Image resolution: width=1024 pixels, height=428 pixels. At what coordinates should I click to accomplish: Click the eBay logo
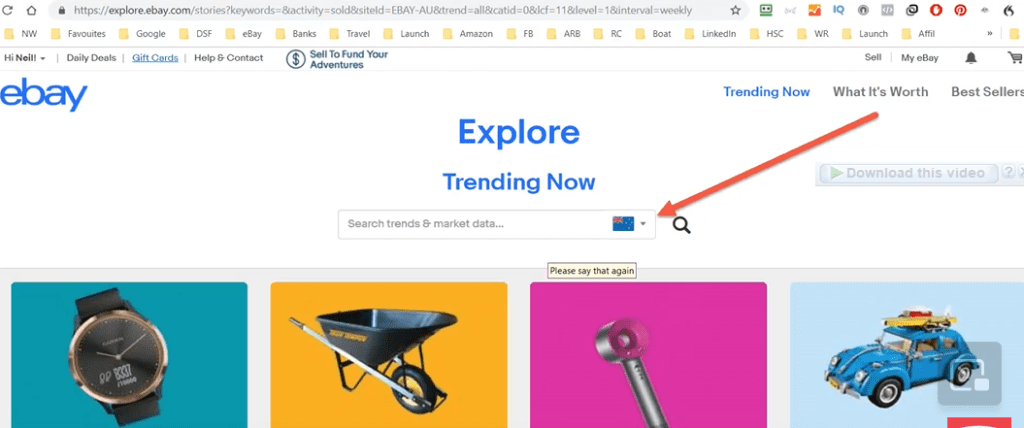tap(44, 94)
